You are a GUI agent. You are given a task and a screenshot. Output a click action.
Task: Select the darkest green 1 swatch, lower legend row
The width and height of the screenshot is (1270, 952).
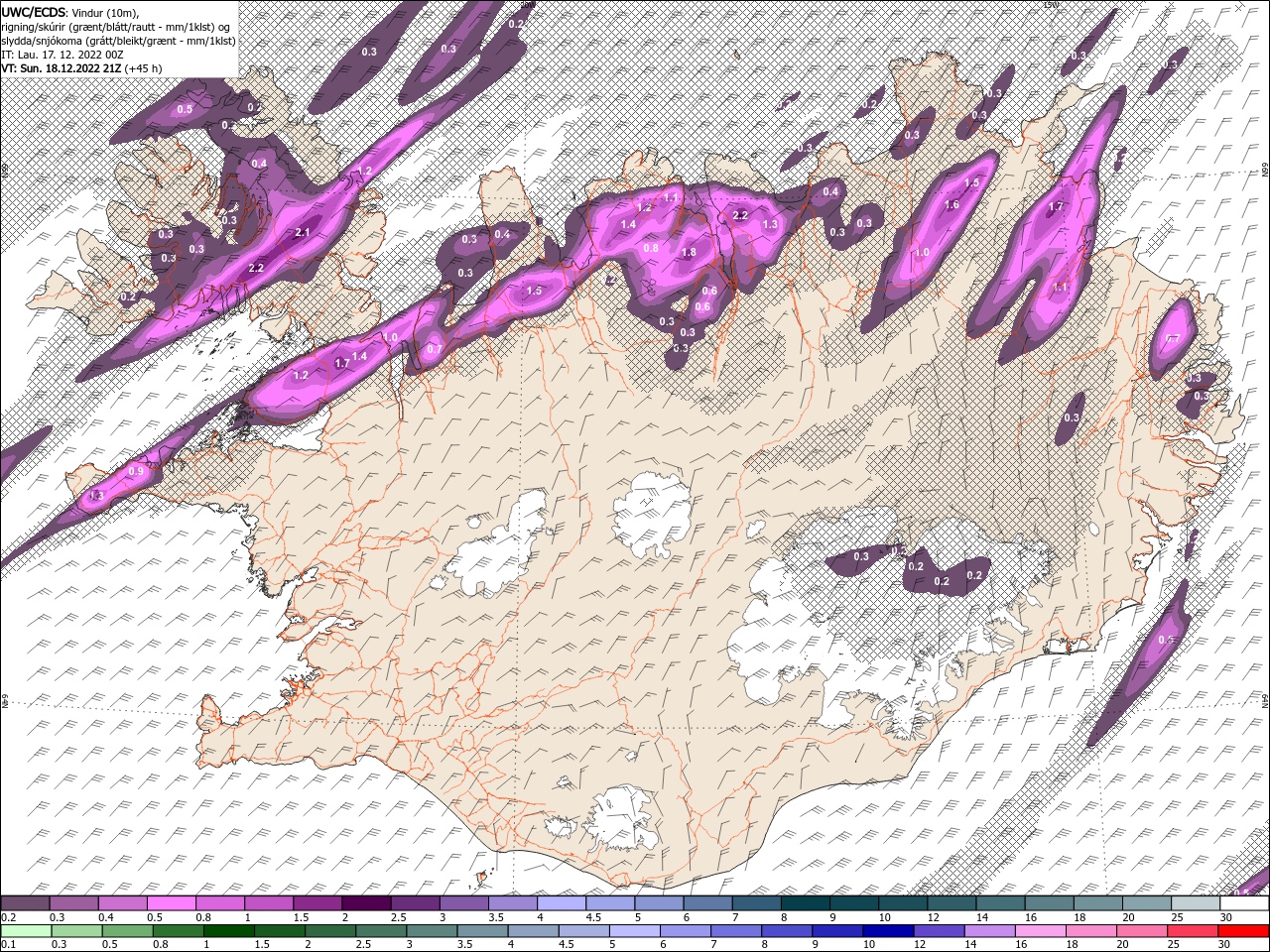tap(228, 931)
